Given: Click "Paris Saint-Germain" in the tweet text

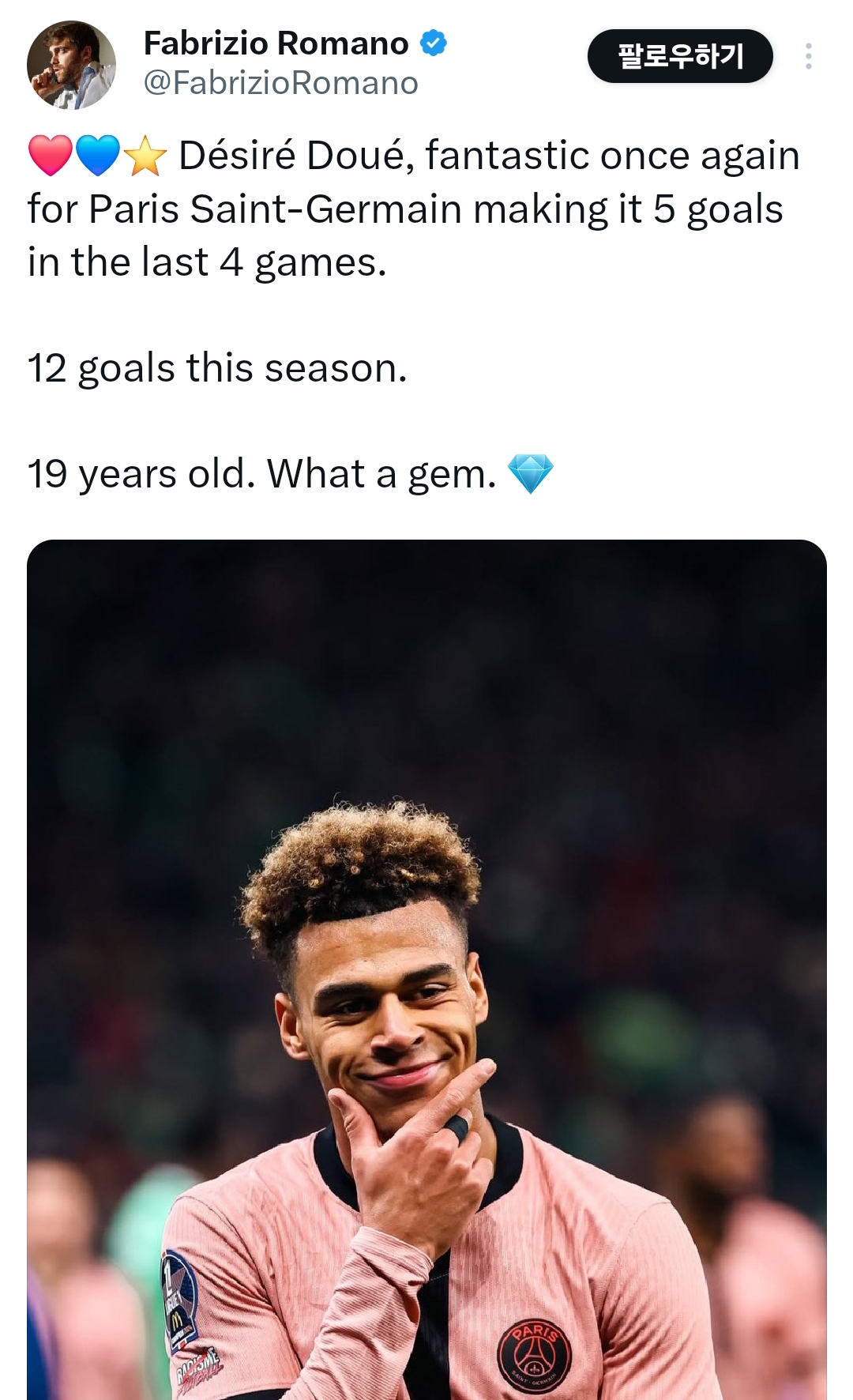Looking at the screenshot, I should (275, 209).
